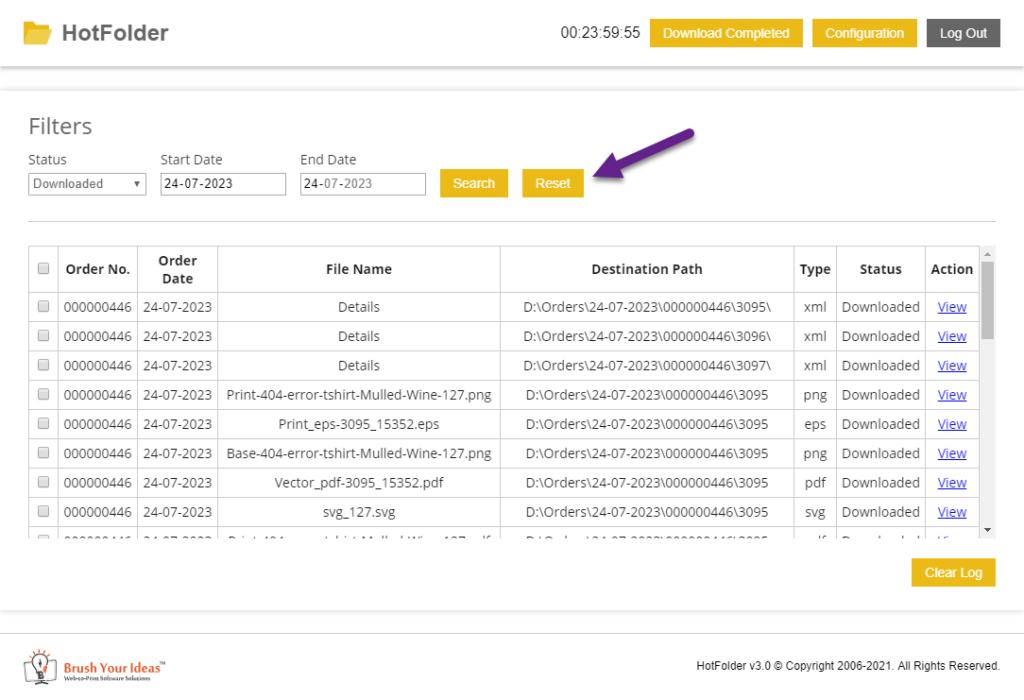Screen dimensions: 1024x700
Task: Click the Brush Your Ideas footer logo
Action: pyautogui.click(x=95, y=667)
